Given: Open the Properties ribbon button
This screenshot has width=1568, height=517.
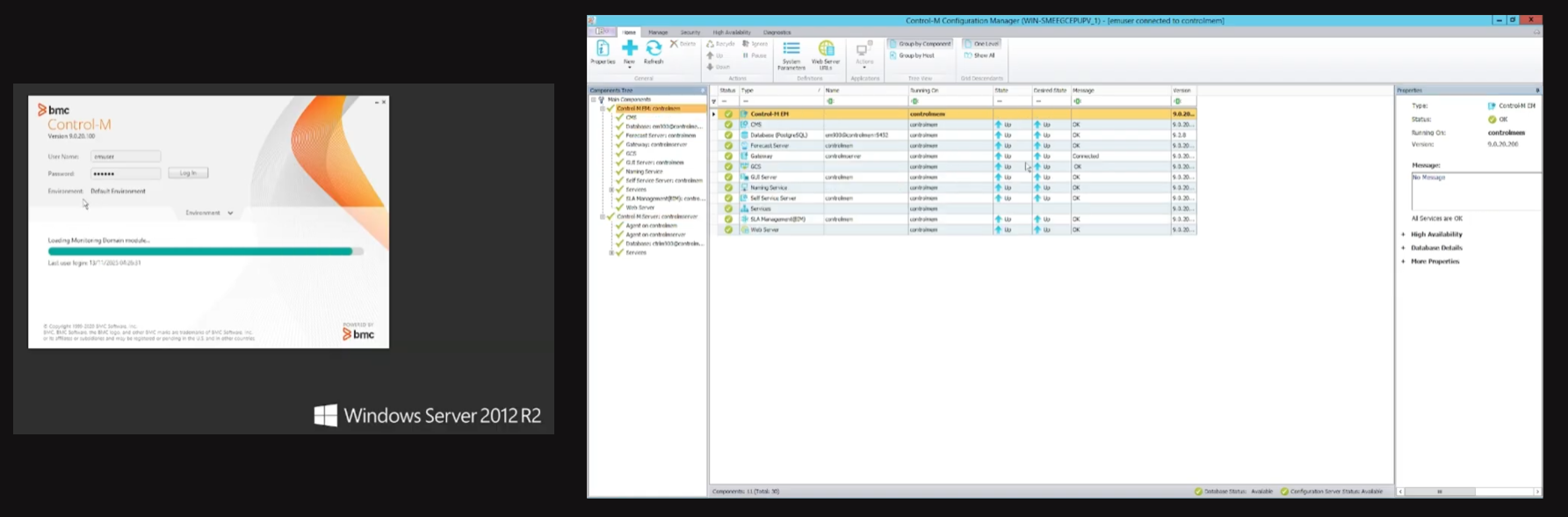Looking at the screenshot, I should tap(603, 52).
